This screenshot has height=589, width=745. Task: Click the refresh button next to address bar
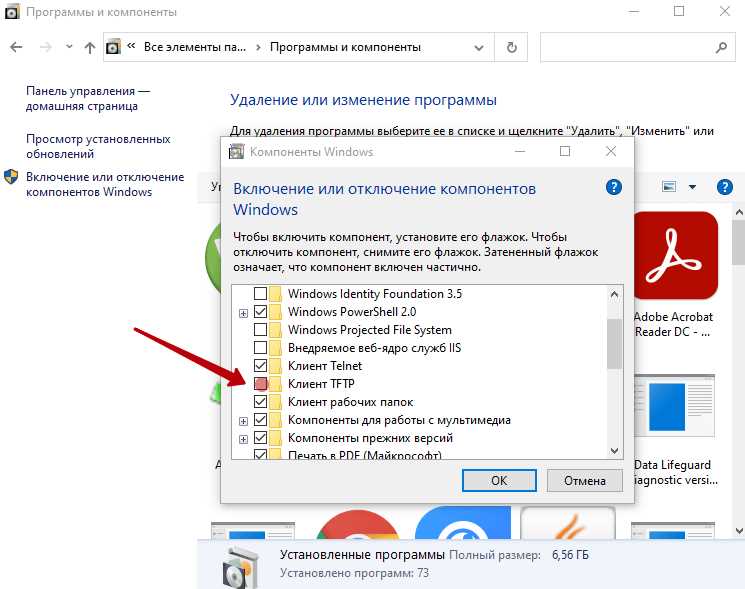(511, 47)
